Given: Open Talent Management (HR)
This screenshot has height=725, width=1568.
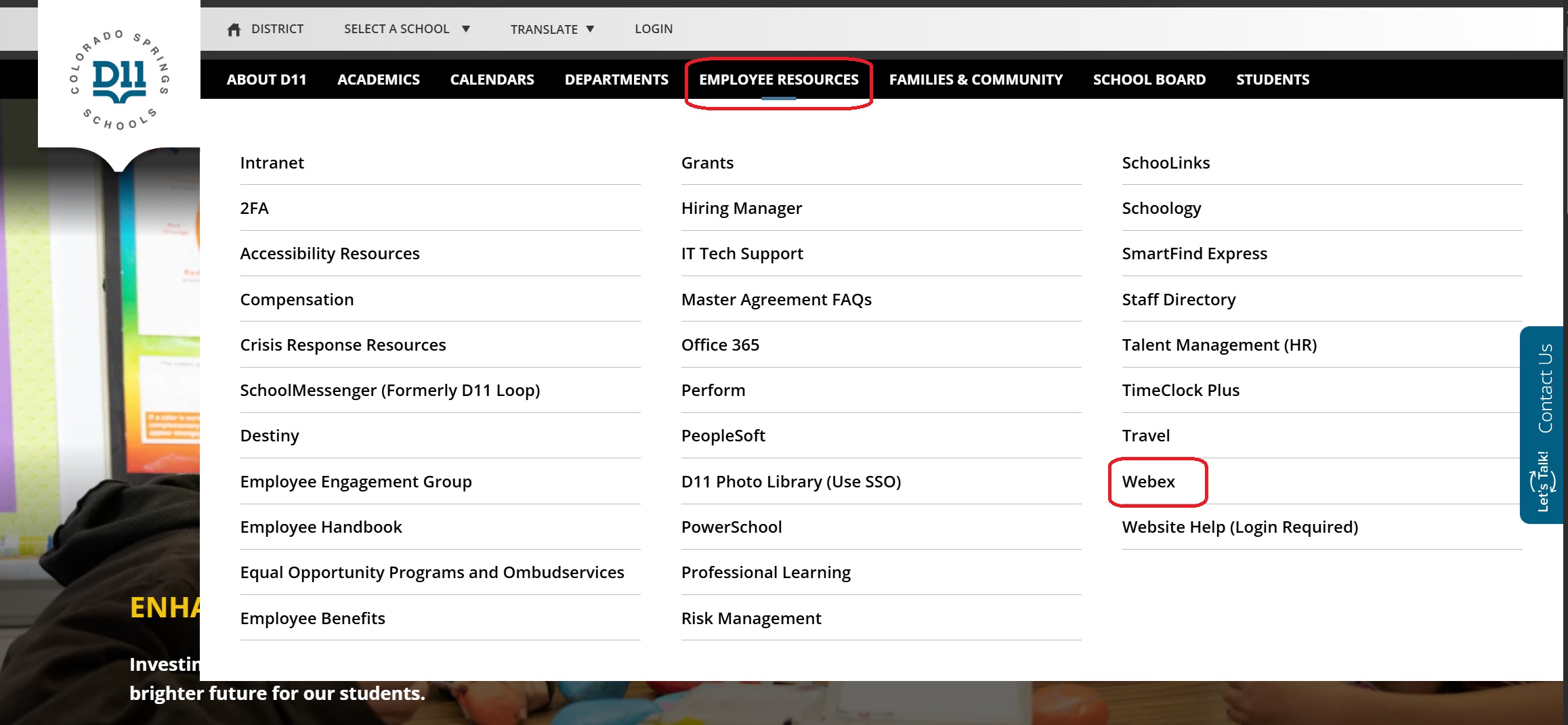Looking at the screenshot, I should [x=1220, y=345].
